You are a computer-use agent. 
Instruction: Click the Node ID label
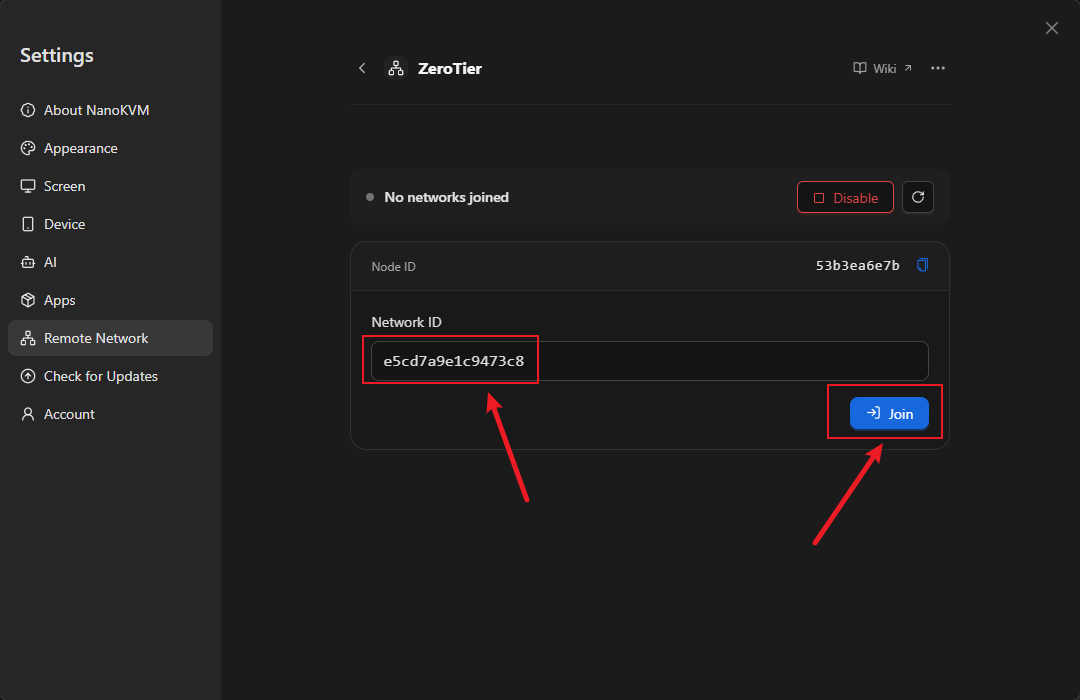point(393,267)
